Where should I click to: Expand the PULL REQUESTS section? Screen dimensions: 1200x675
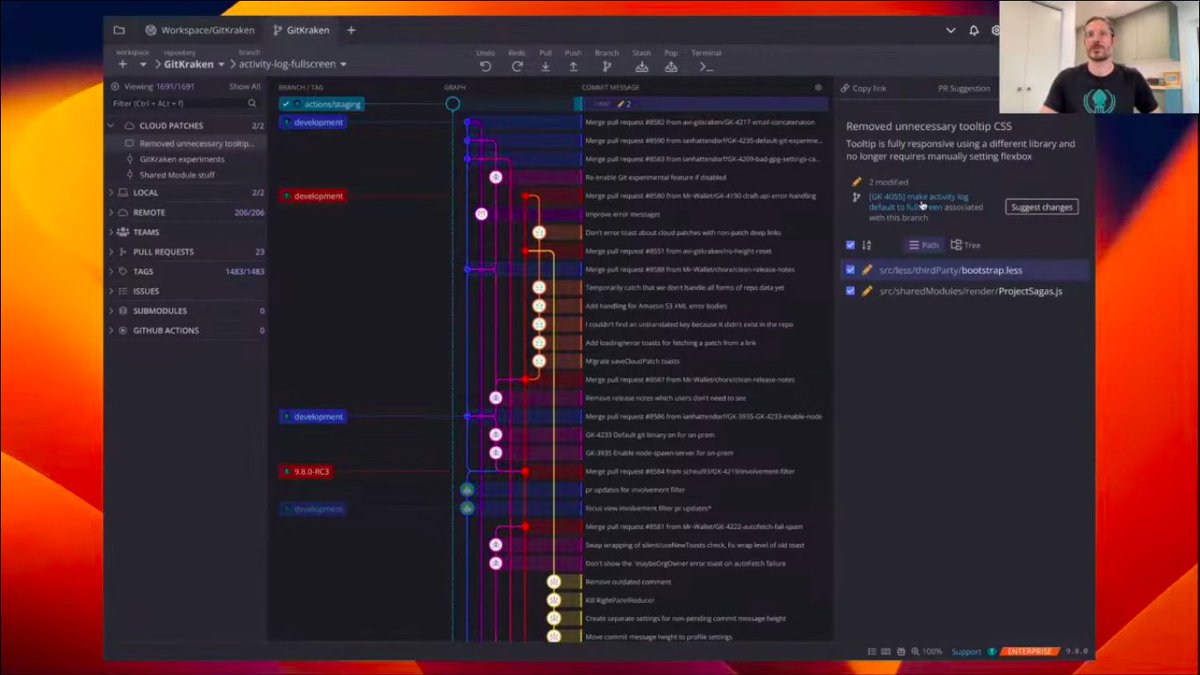click(x=111, y=251)
